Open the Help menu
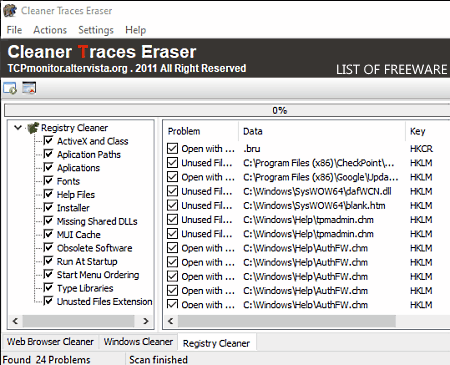Viewport: 450px width, 365px height. (136, 30)
